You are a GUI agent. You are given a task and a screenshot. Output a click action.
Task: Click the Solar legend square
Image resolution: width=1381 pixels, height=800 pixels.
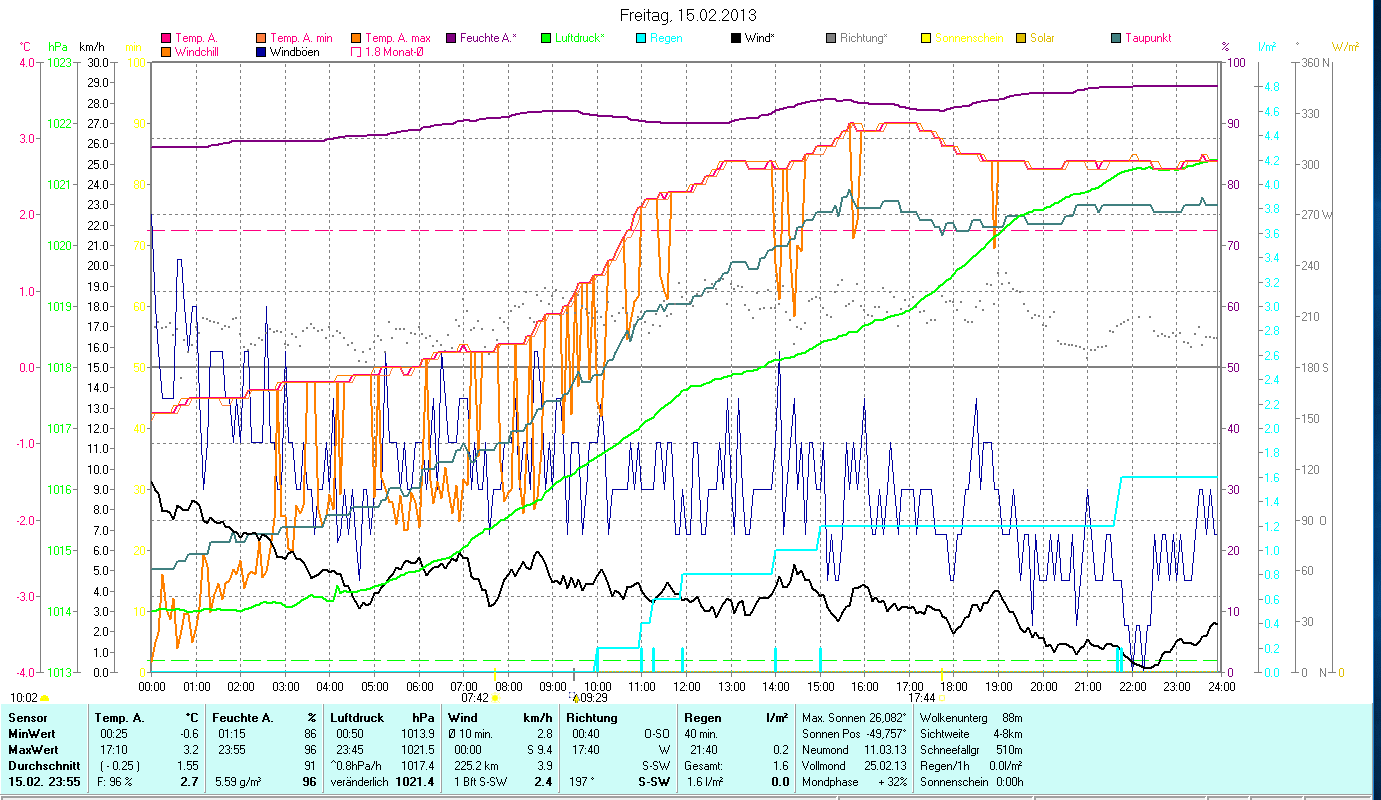pos(1020,38)
